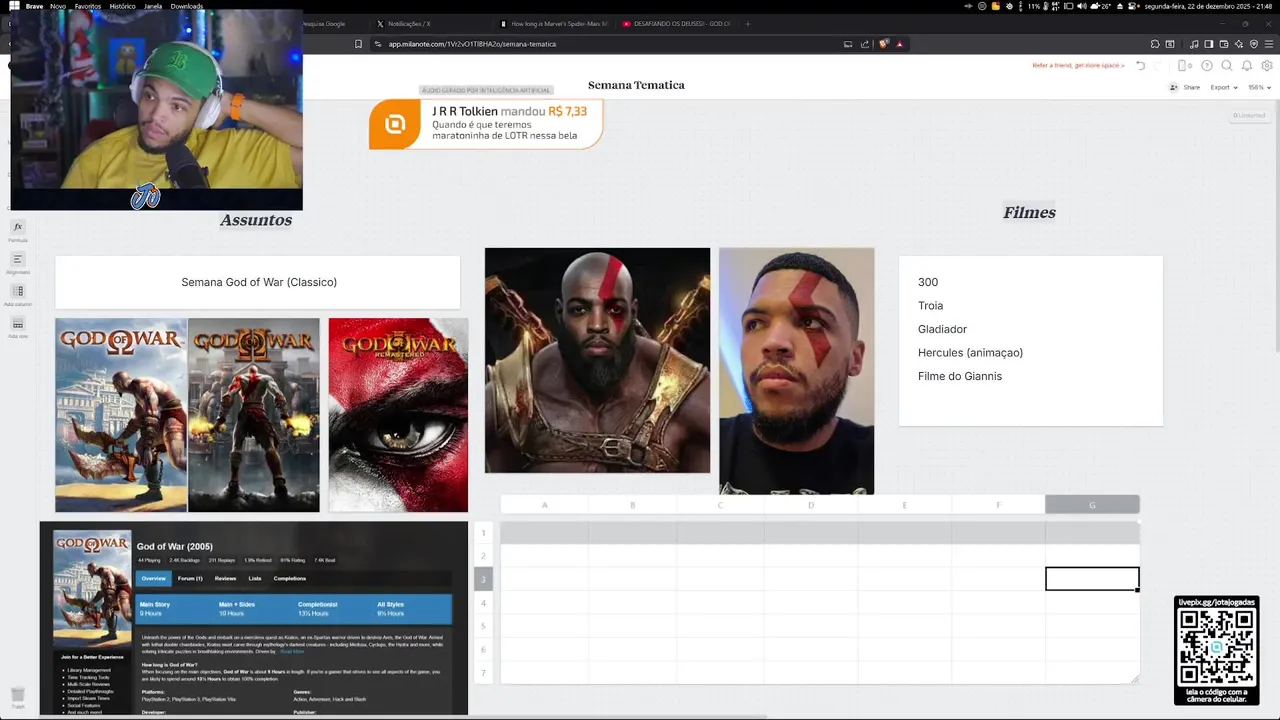Image resolution: width=1280 pixels, height=720 pixels.
Task: Open Milanote settings gear
Action: pyautogui.click(x=1267, y=65)
